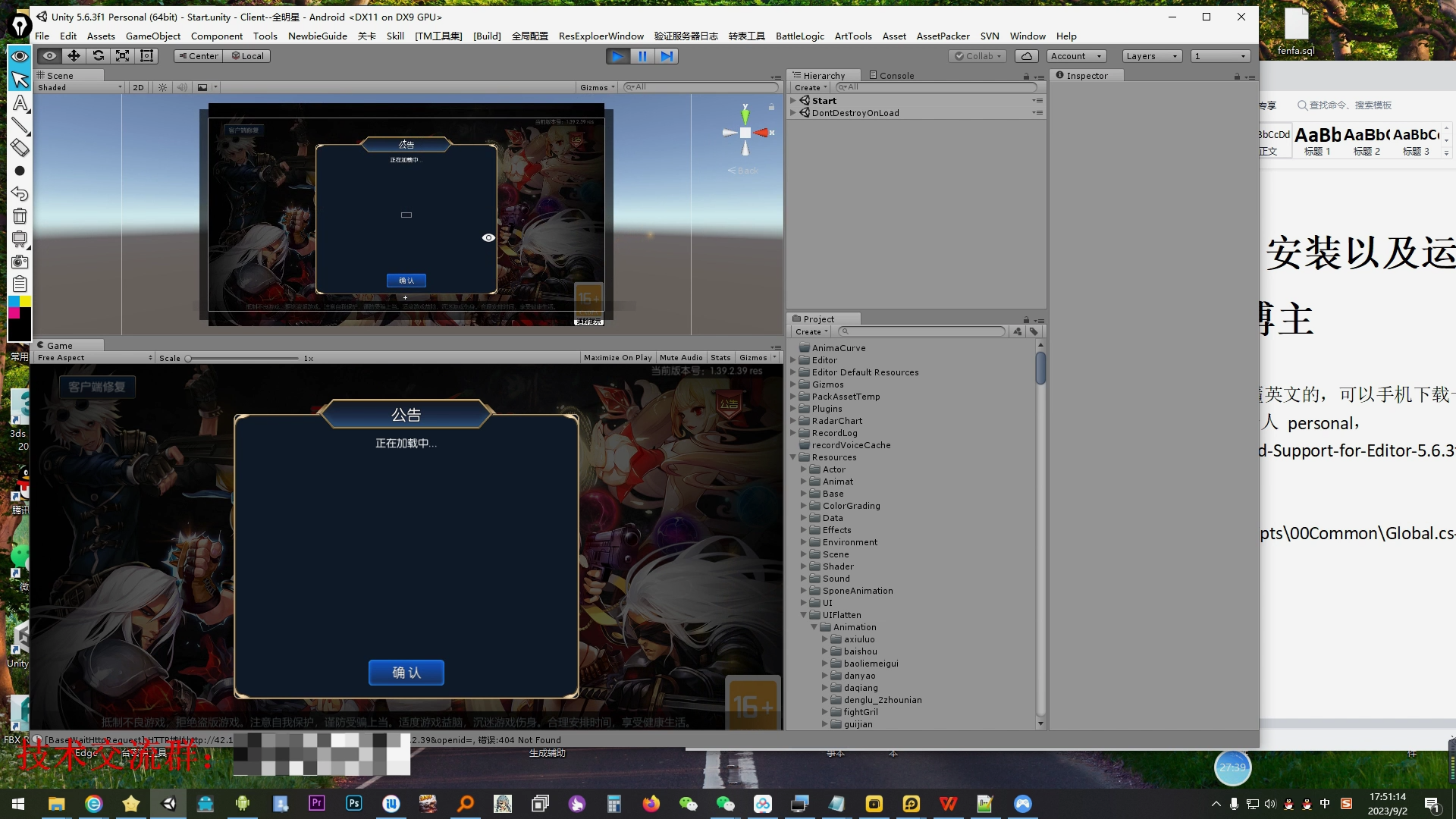Click the Pause playback button
1456x819 pixels.
(642, 55)
